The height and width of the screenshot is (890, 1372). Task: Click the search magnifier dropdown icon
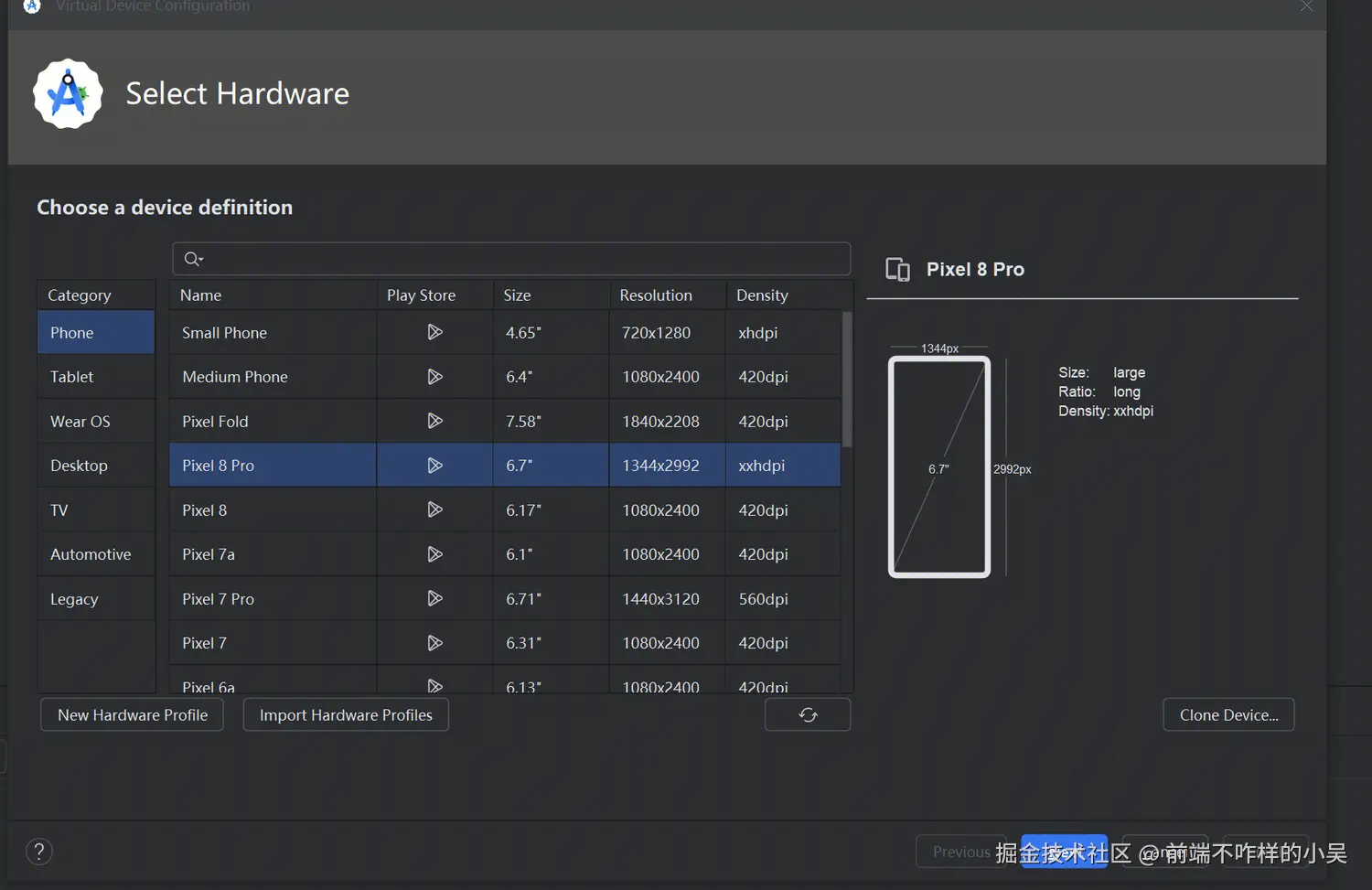tap(193, 259)
